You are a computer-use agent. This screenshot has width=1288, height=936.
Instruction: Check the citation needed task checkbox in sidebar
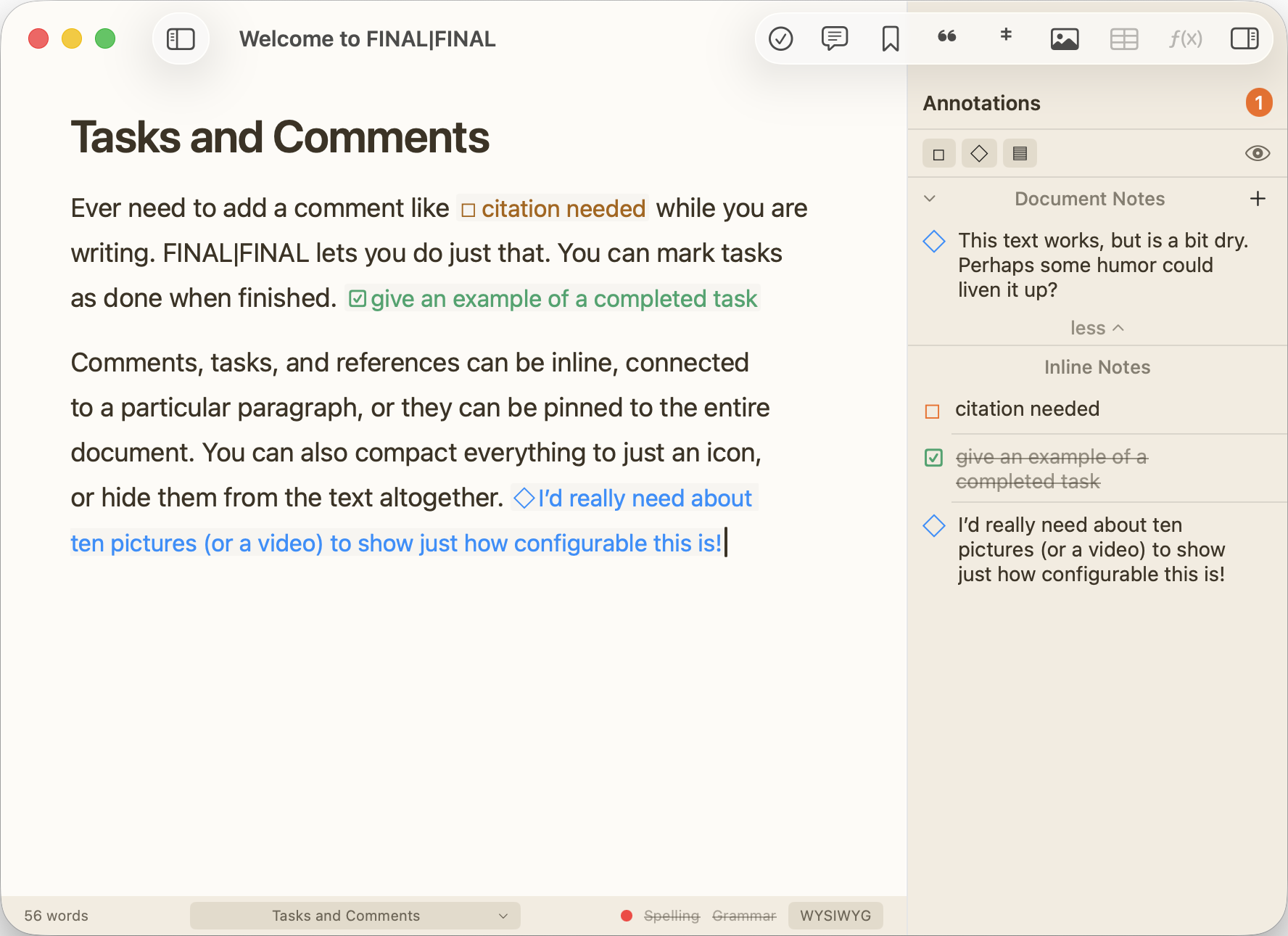coord(933,411)
